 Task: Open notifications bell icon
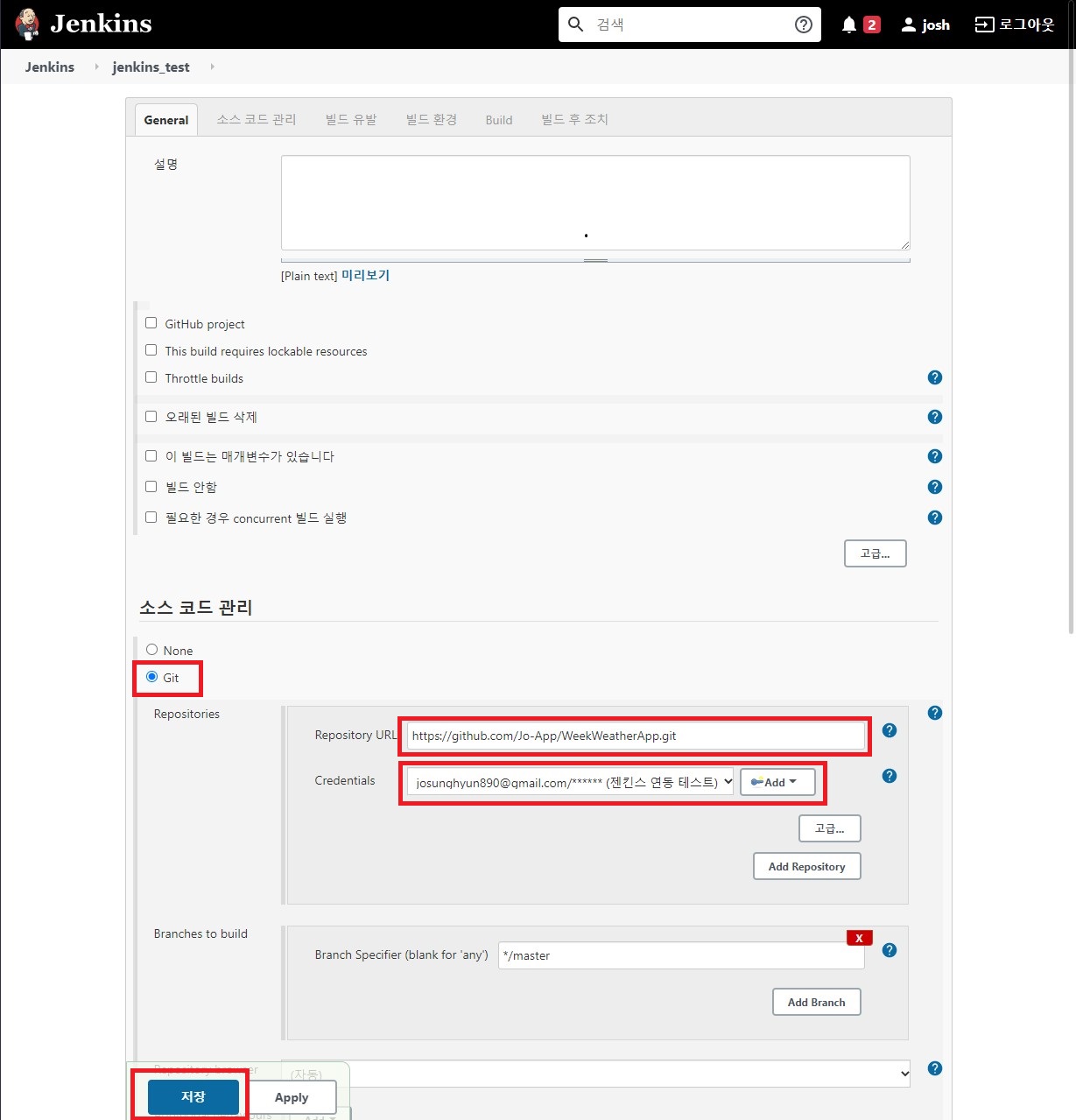849,25
